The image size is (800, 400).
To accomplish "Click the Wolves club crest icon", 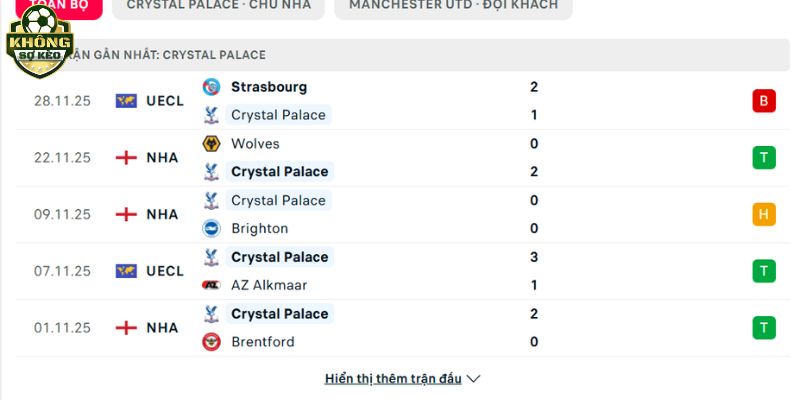I will click(x=211, y=144).
